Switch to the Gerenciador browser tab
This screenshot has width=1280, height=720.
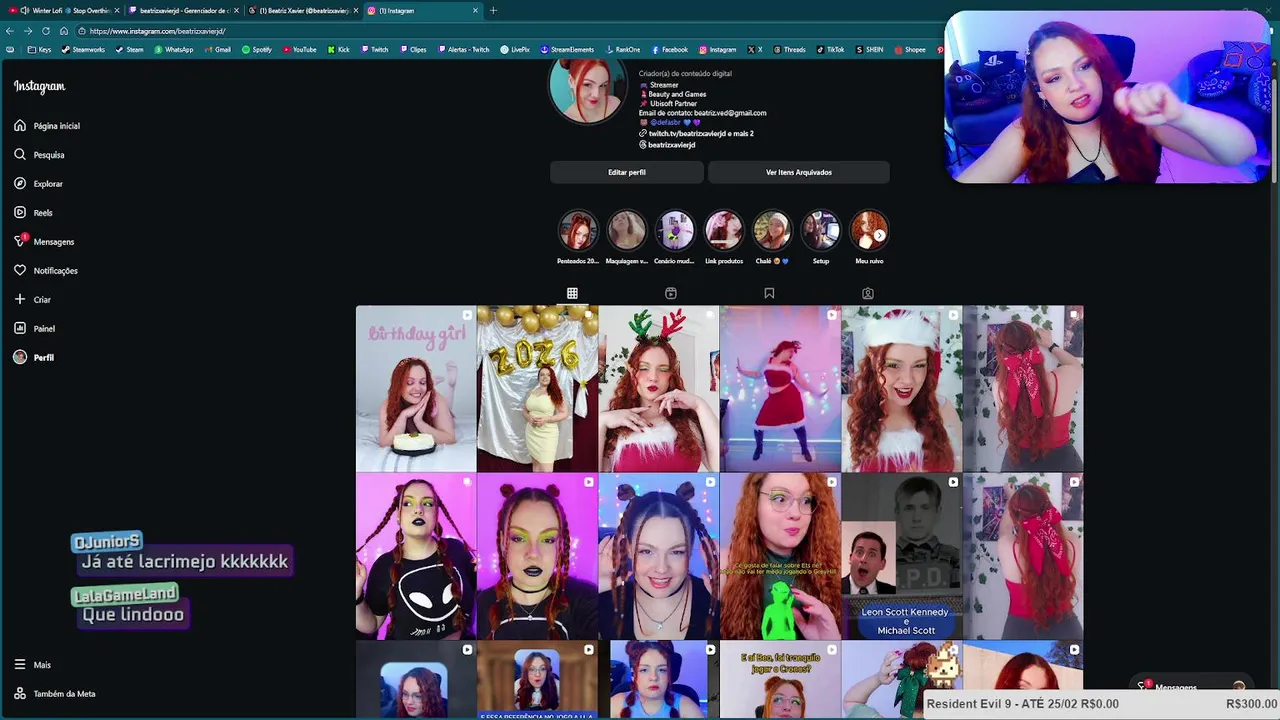tap(184, 10)
